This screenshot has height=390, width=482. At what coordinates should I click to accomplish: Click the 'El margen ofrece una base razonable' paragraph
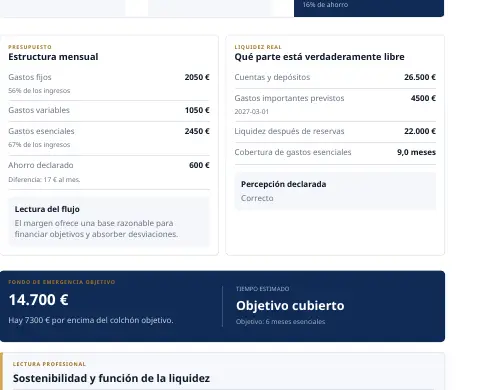pos(96,229)
